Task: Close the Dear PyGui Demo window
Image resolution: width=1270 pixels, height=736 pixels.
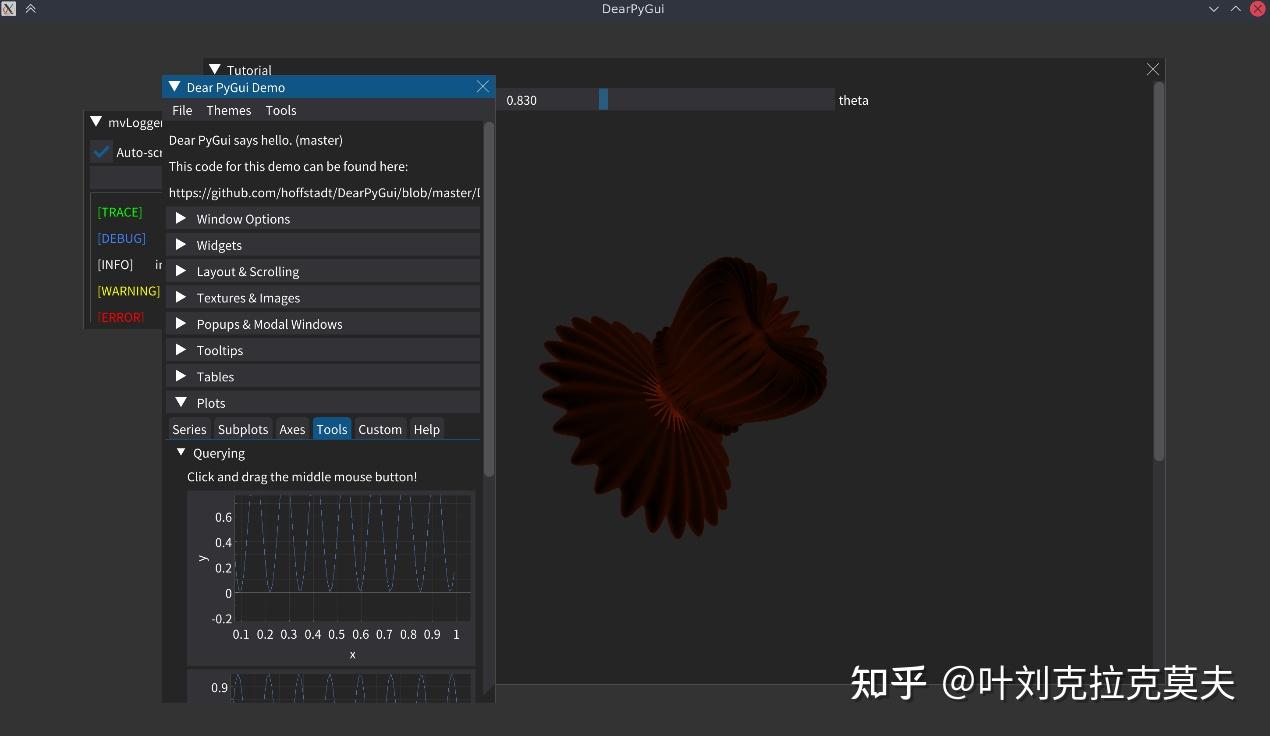Action: (x=483, y=87)
